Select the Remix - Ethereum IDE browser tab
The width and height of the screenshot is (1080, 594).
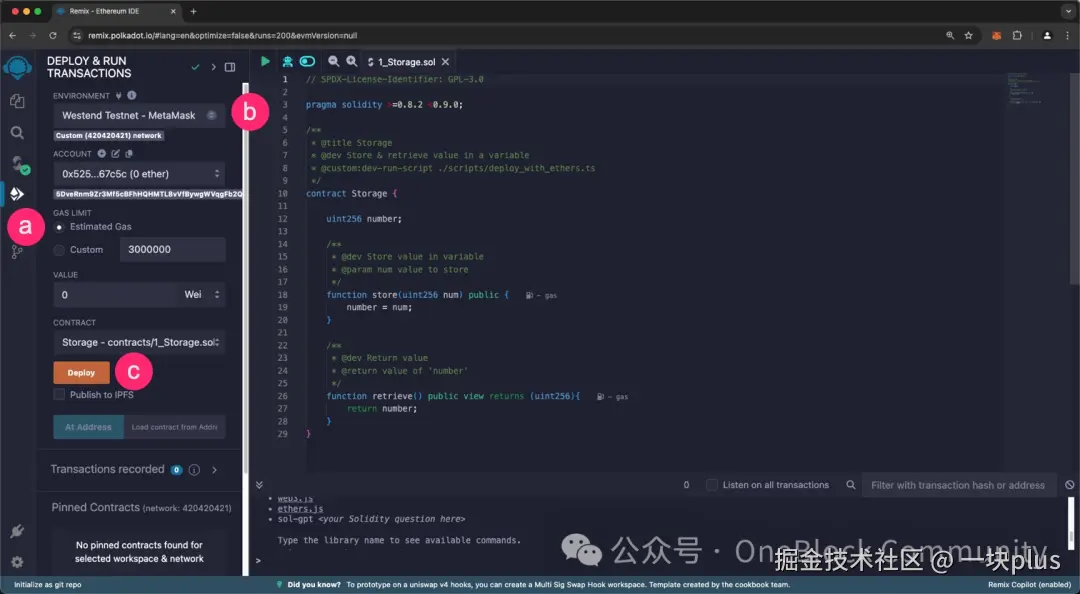(x=114, y=12)
